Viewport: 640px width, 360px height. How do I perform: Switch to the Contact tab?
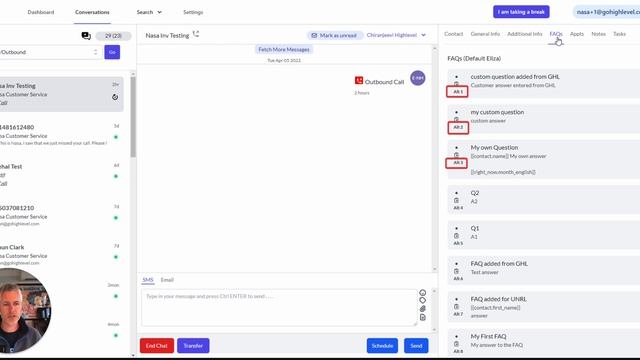453,34
